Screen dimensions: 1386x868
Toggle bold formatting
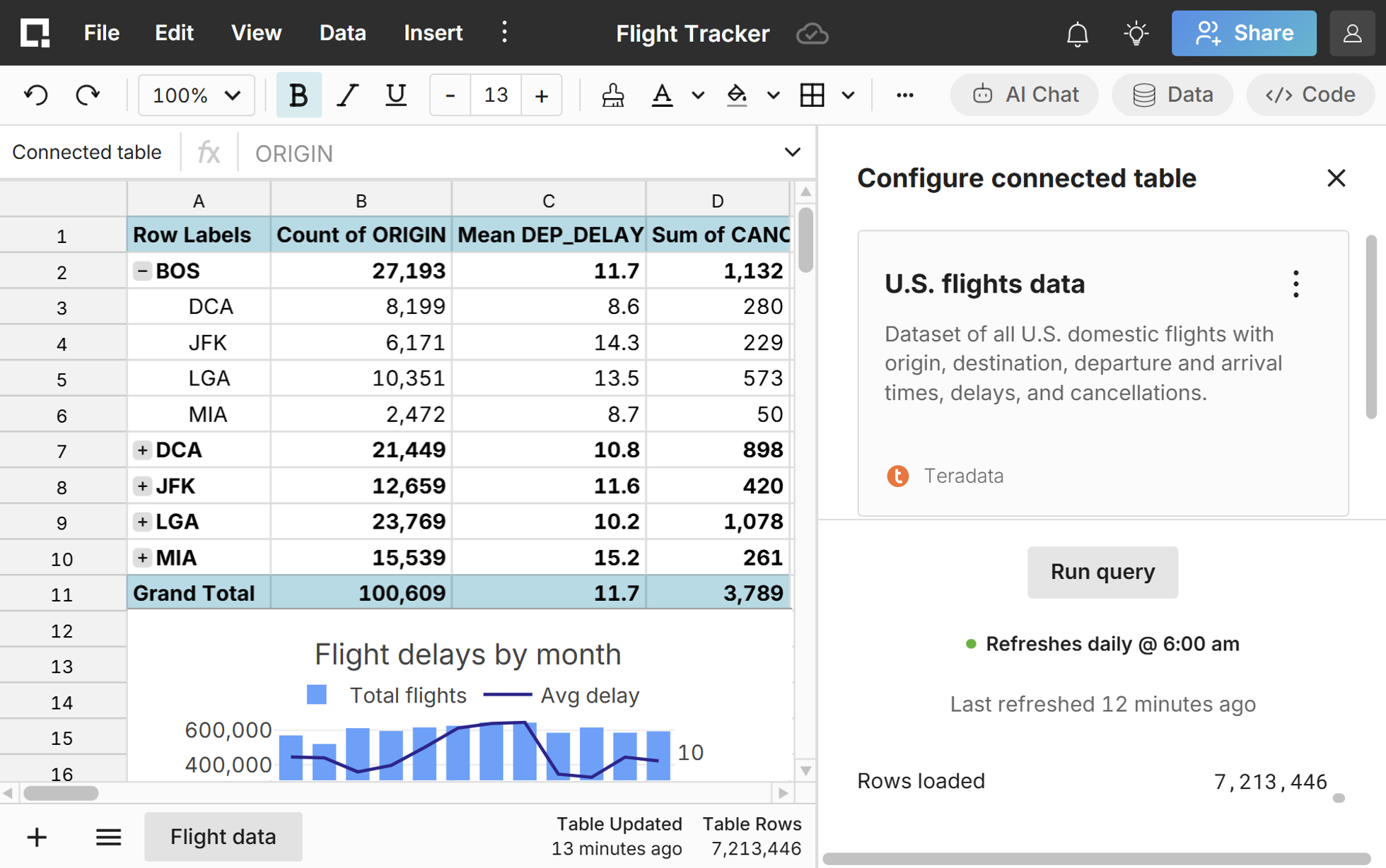298,95
